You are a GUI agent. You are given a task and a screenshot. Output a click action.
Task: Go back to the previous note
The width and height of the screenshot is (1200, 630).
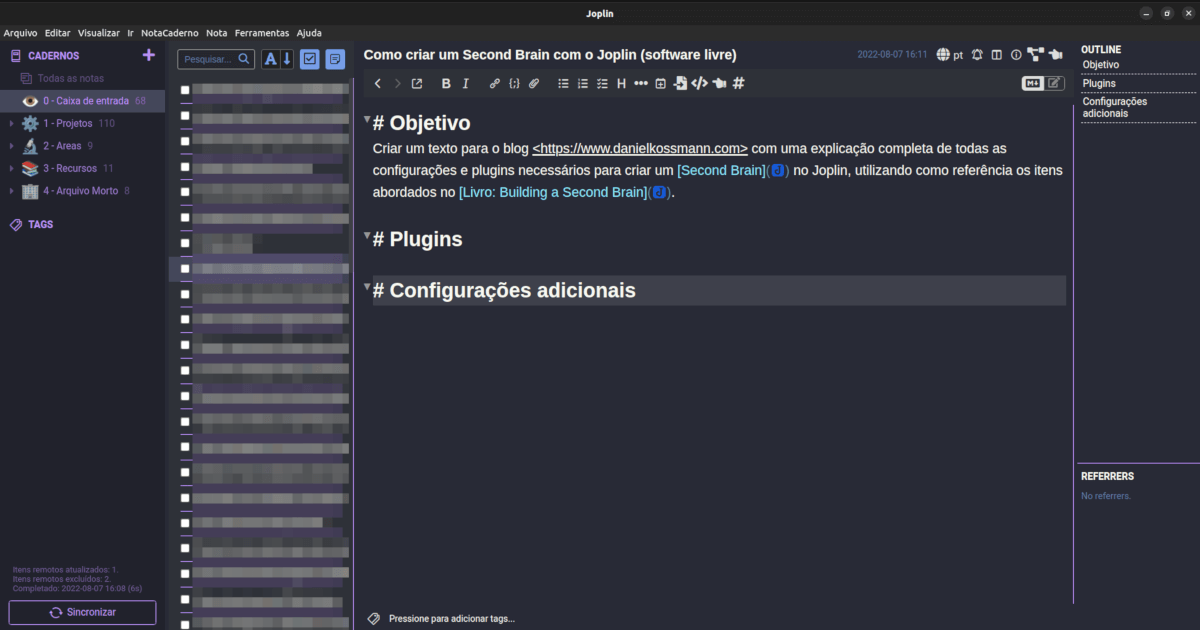[377, 84]
